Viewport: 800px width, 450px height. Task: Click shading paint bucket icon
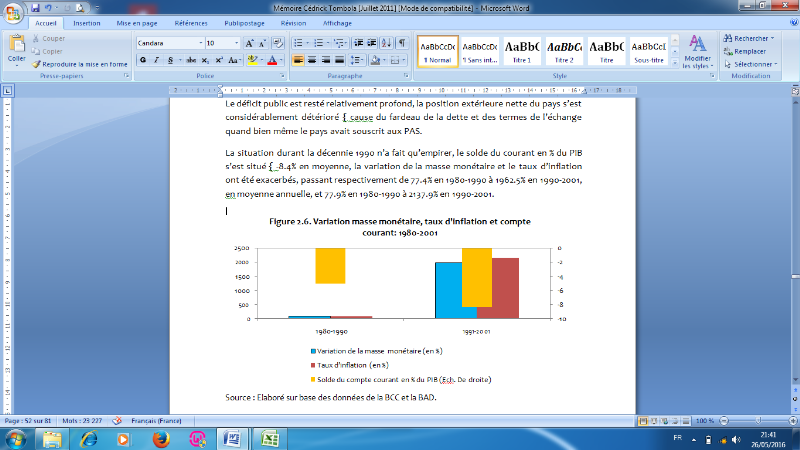click(376, 60)
